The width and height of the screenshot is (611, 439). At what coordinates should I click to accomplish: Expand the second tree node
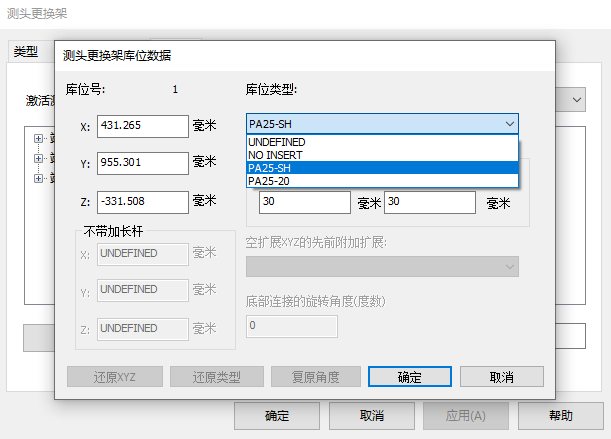click(x=39, y=158)
